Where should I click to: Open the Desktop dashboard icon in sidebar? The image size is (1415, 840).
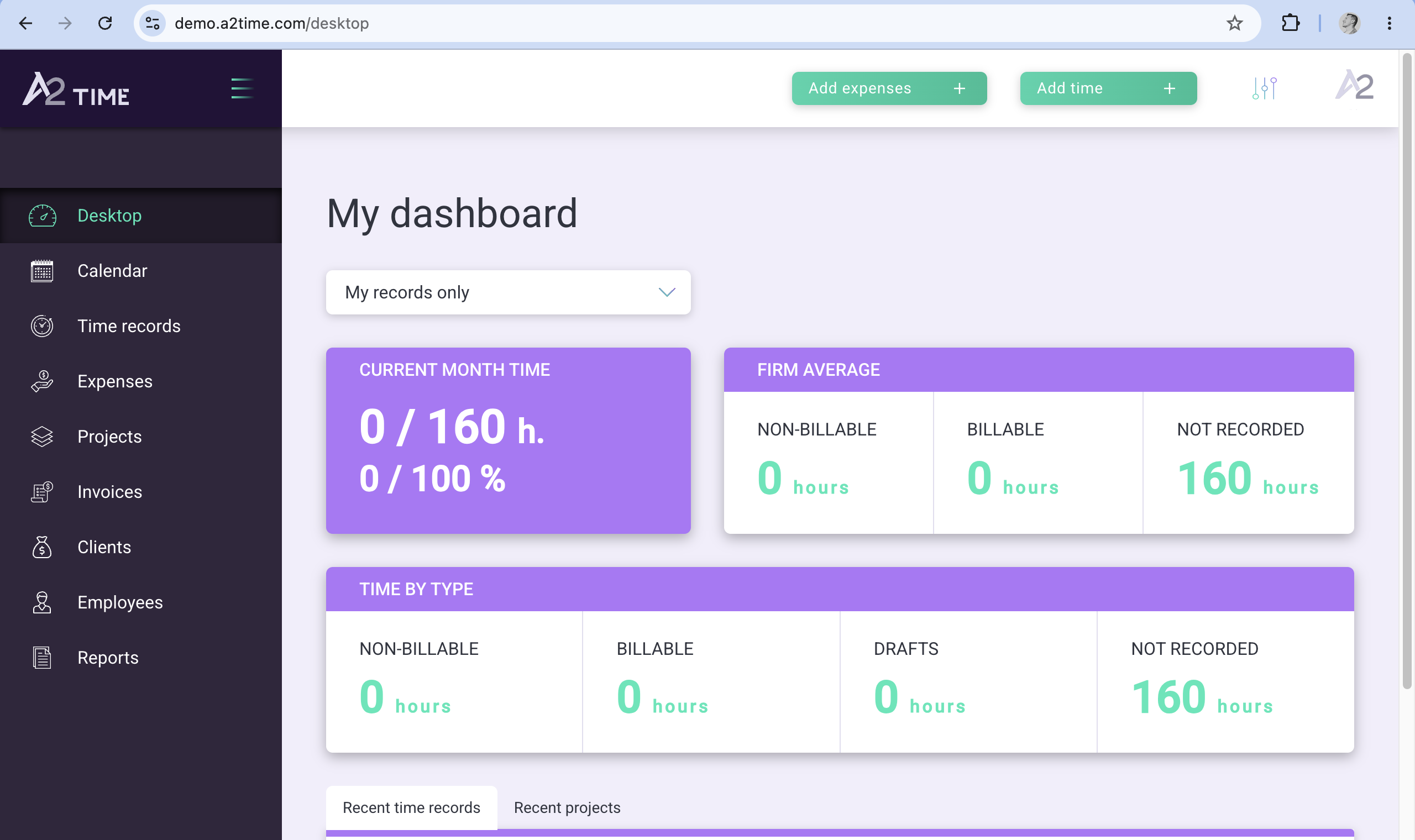click(43, 216)
